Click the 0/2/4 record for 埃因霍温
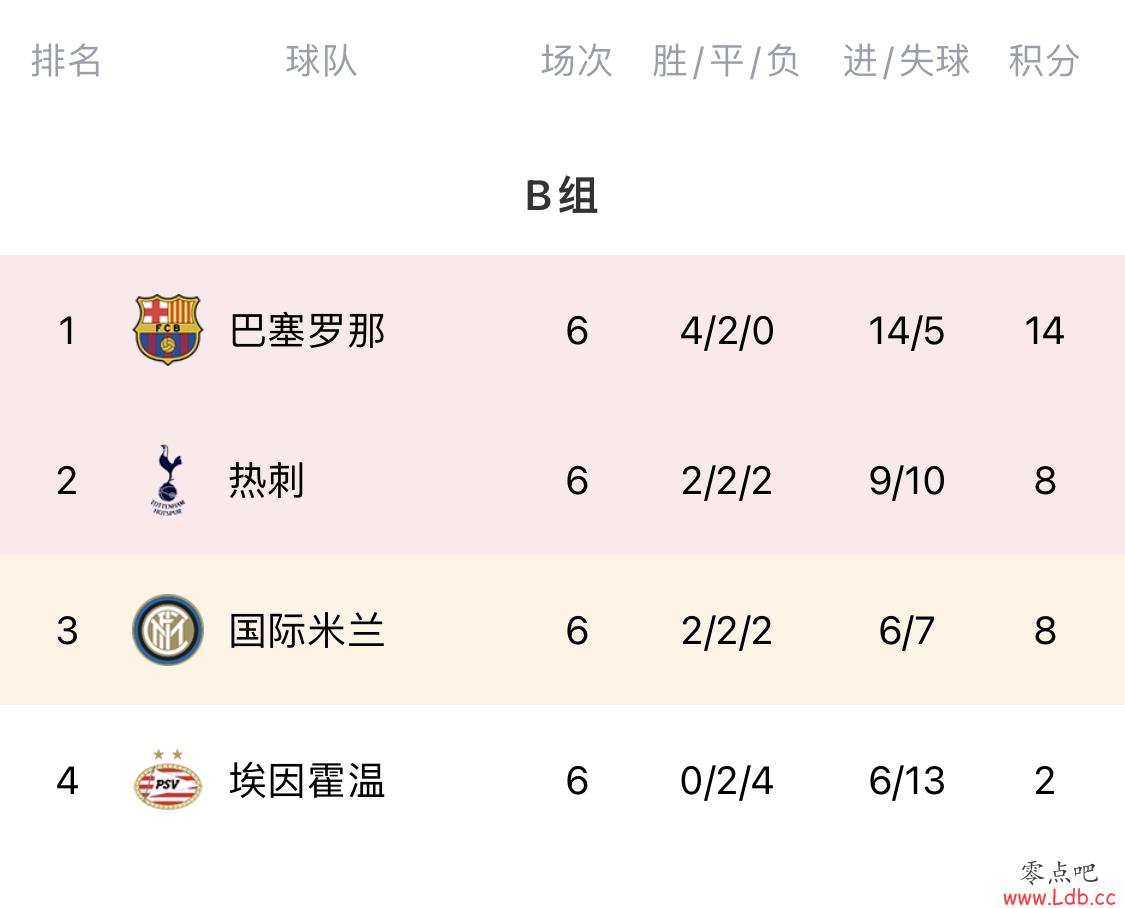The height and width of the screenshot is (908, 1125). coord(727,781)
